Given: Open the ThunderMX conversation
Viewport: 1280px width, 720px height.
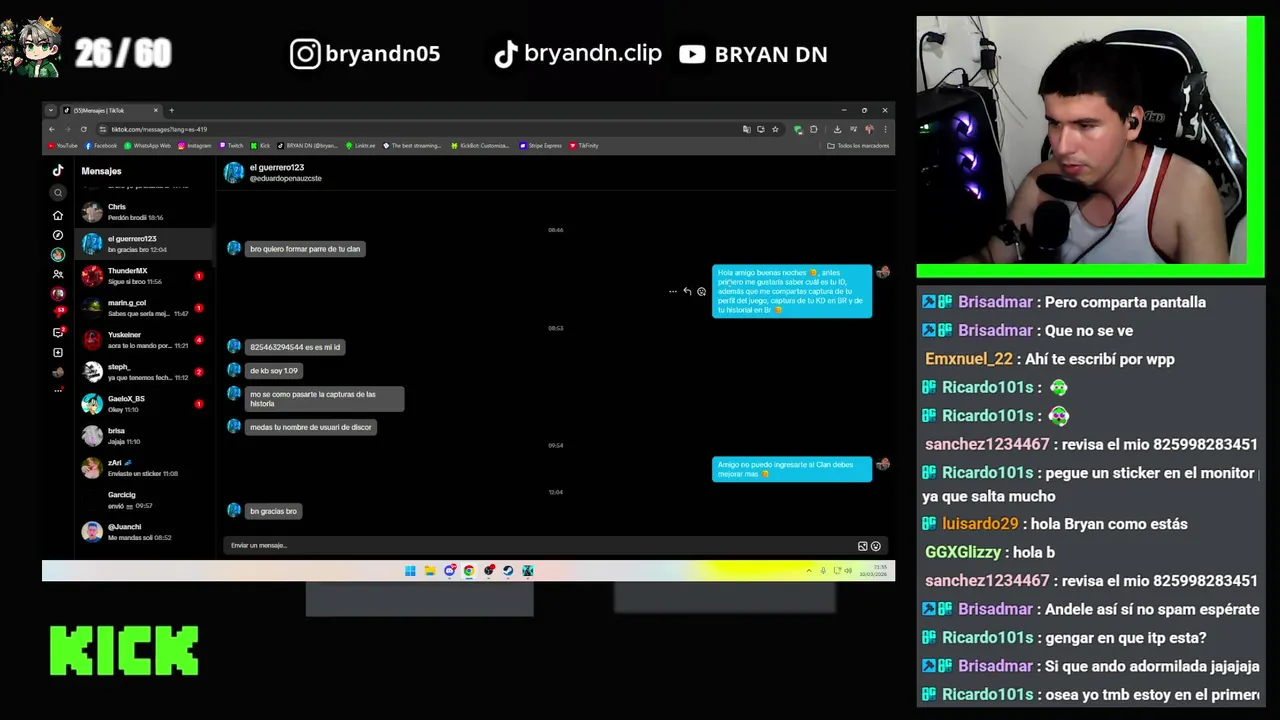Looking at the screenshot, I should tap(145, 276).
